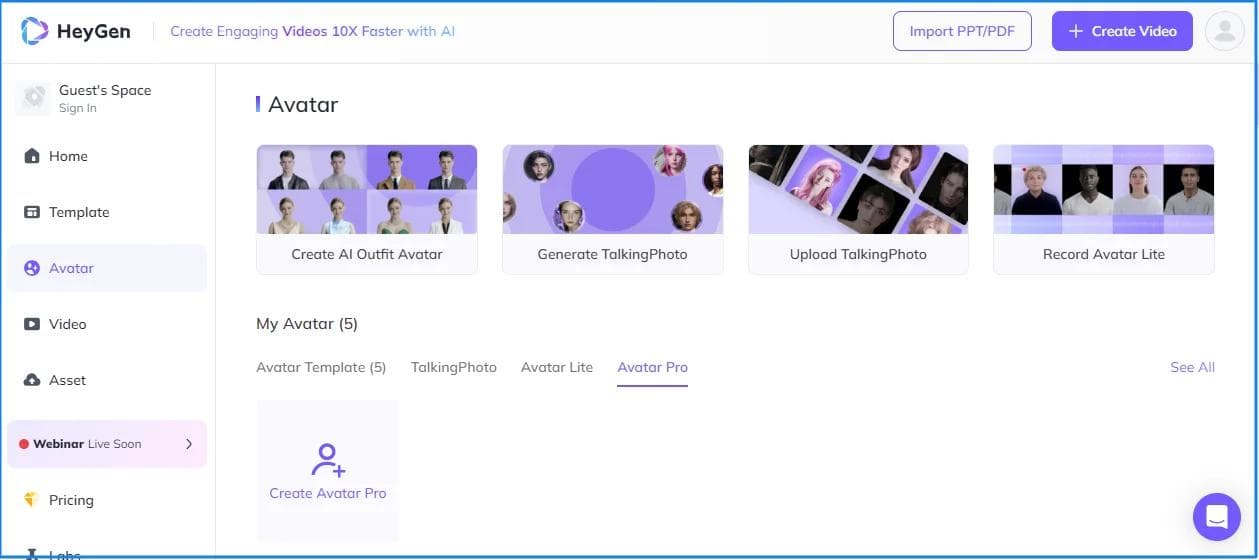1259x560 pixels.
Task: Click the Home house icon
Action: tap(32, 156)
